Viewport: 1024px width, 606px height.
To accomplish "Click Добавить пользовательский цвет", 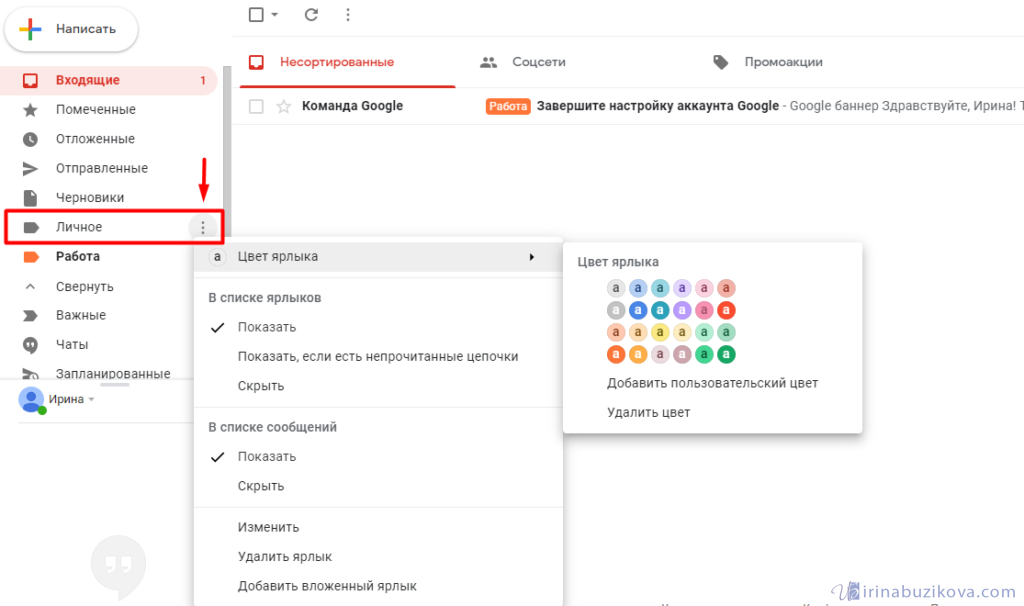I will click(712, 383).
